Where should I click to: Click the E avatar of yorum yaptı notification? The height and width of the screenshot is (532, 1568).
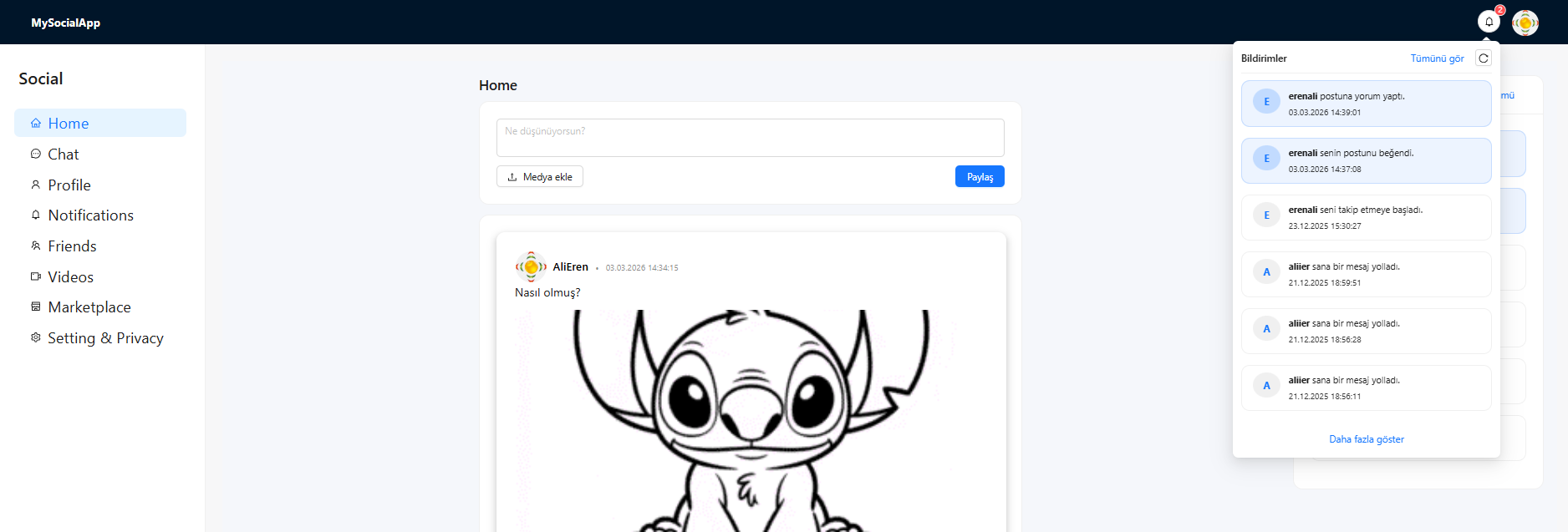coord(1266,102)
